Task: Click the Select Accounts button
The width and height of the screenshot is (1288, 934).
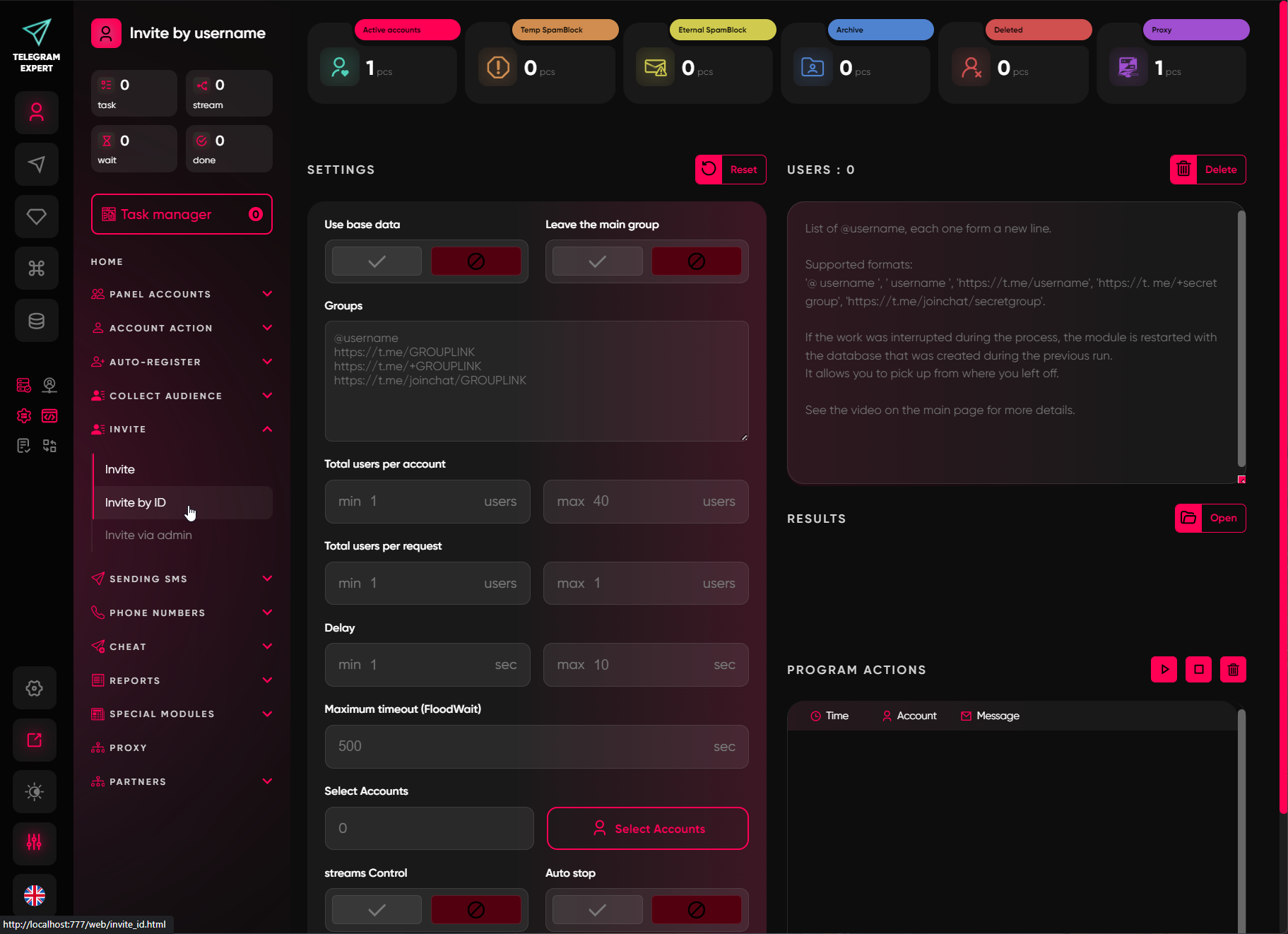Action: tap(647, 829)
